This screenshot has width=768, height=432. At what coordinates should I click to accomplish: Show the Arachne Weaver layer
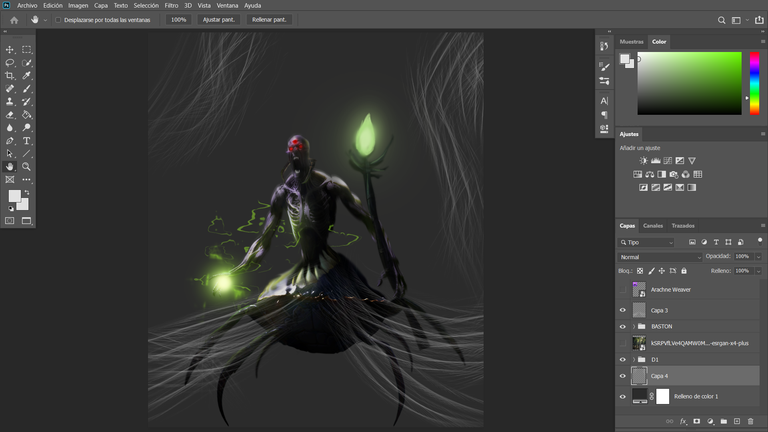(x=623, y=289)
